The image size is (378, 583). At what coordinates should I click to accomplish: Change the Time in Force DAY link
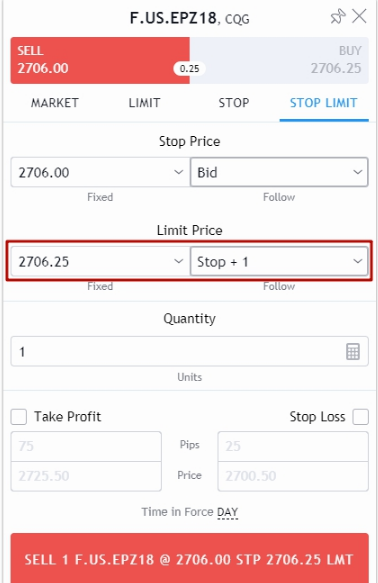pos(227,512)
